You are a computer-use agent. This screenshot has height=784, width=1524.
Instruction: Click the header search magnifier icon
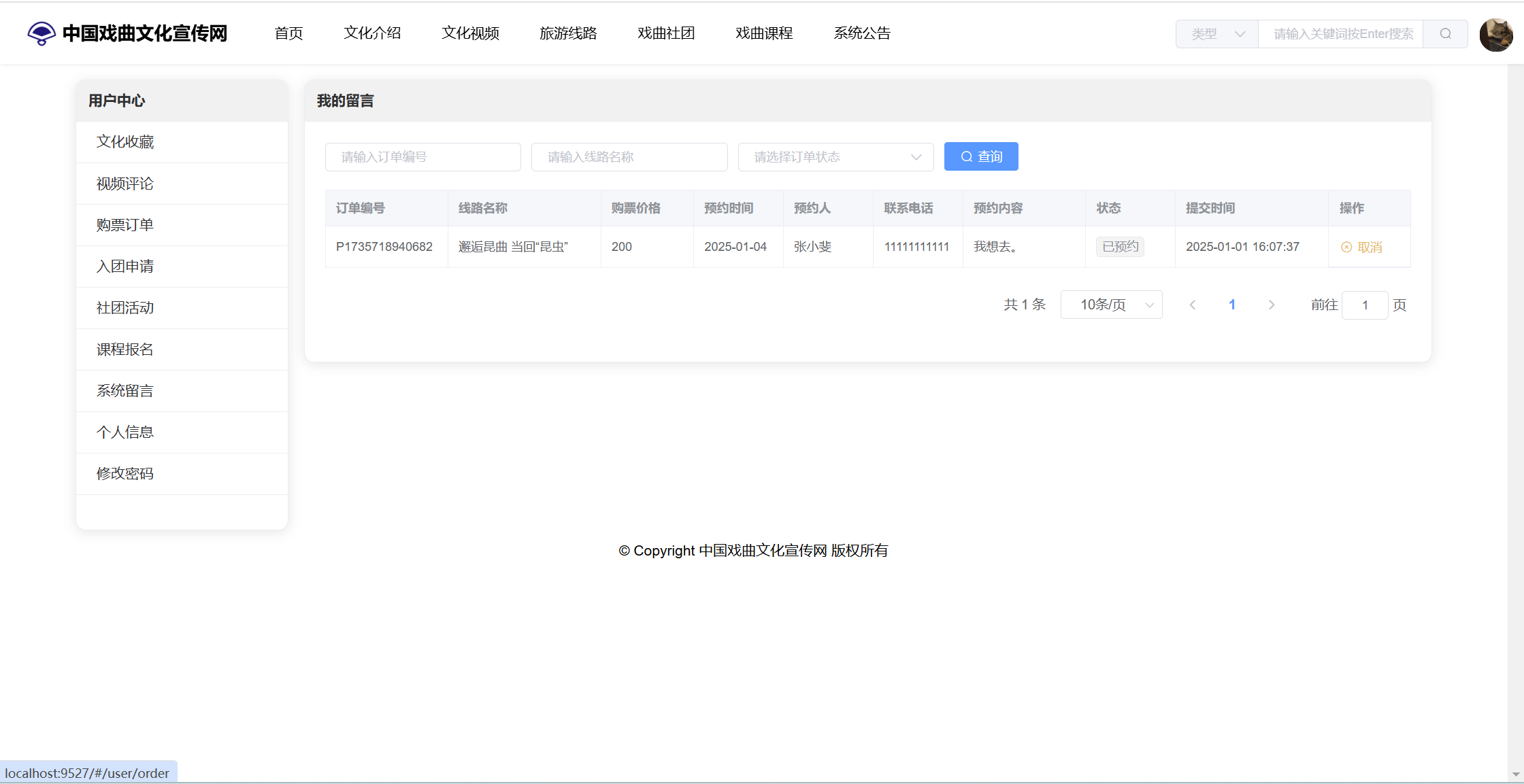(x=1446, y=34)
